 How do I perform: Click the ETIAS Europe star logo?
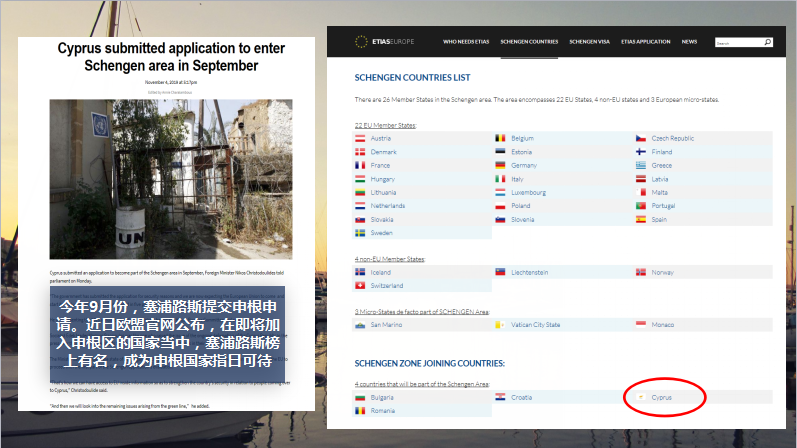pyautogui.click(x=362, y=42)
